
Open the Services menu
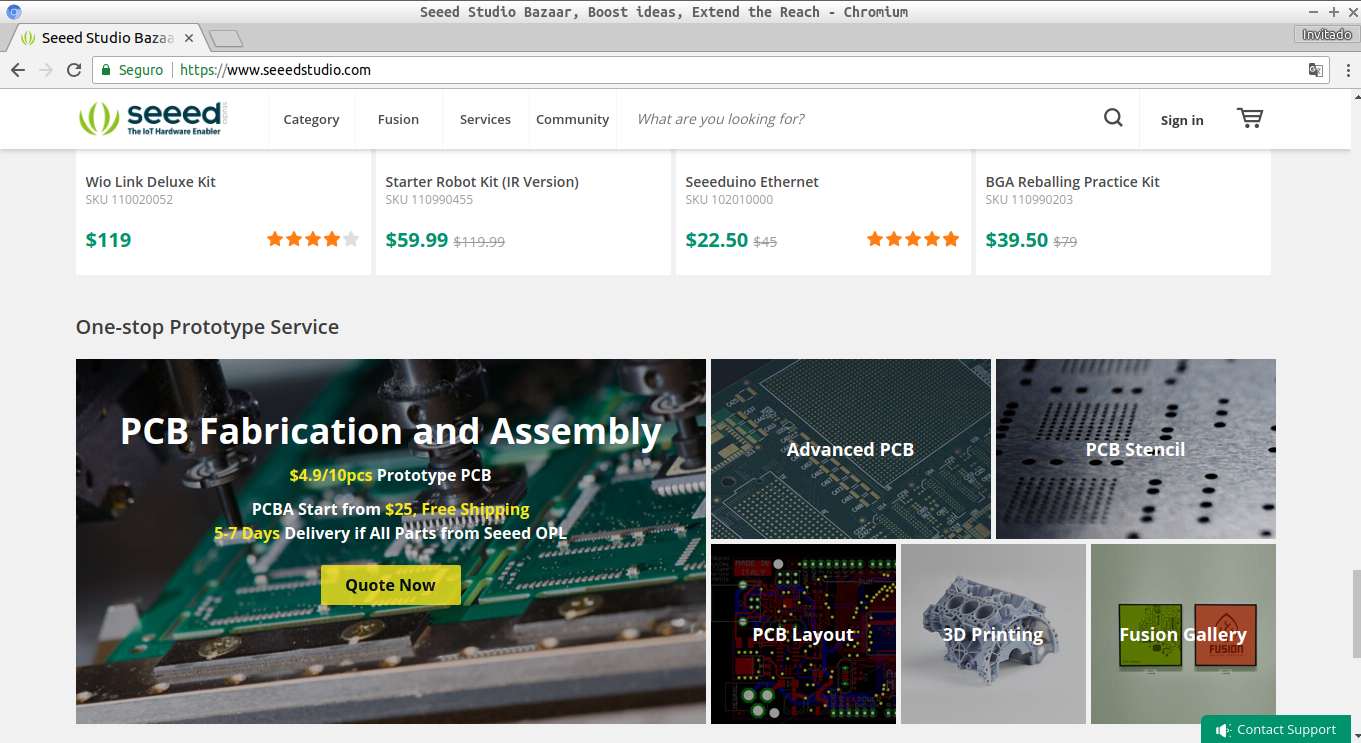click(x=485, y=119)
